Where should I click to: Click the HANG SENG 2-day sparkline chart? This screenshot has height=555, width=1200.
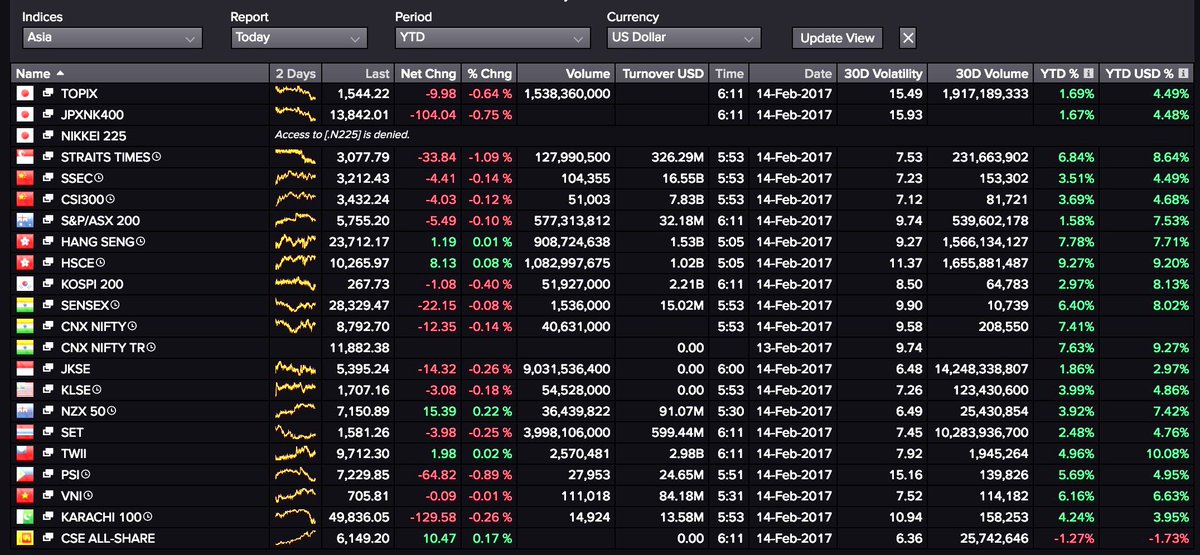pyautogui.click(x=297, y=241)
